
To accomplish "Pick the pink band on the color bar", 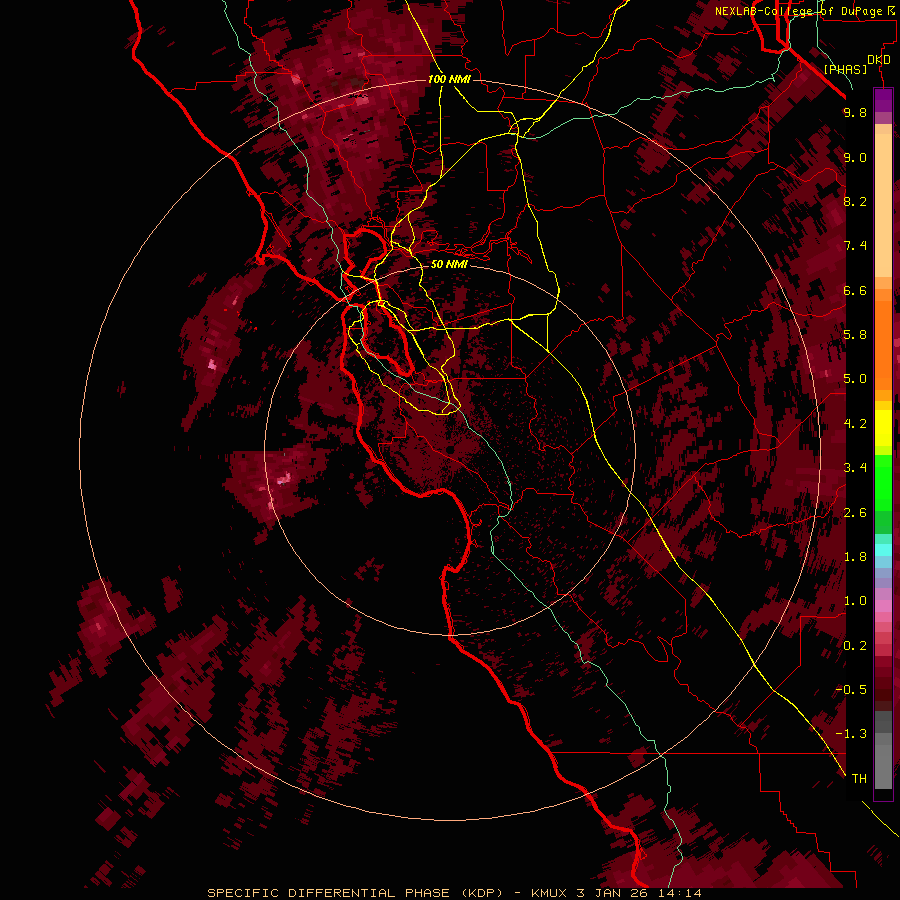I will pyautogui.click(x=883, y=606).
